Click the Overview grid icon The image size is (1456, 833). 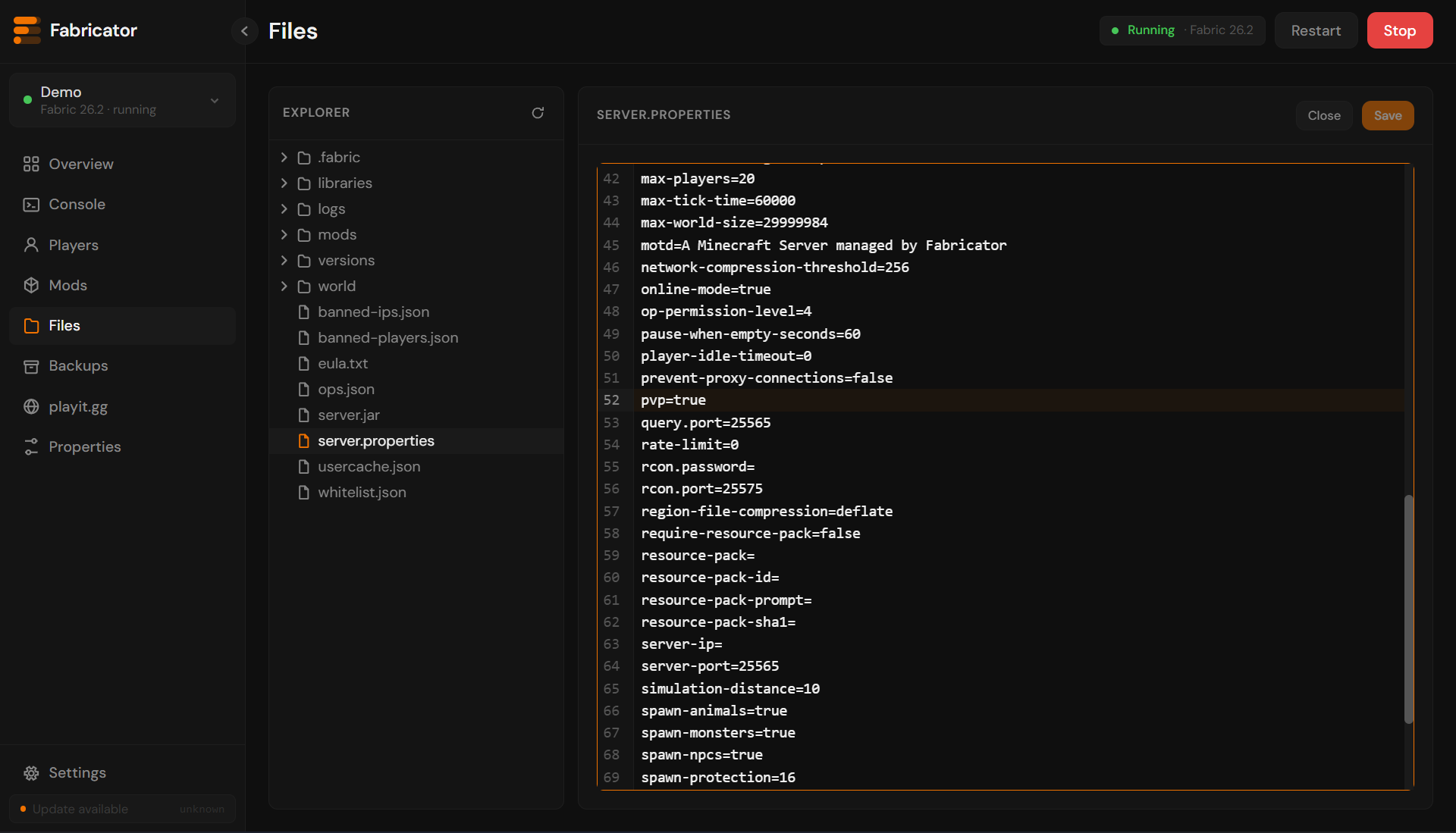tap(31, 164)
